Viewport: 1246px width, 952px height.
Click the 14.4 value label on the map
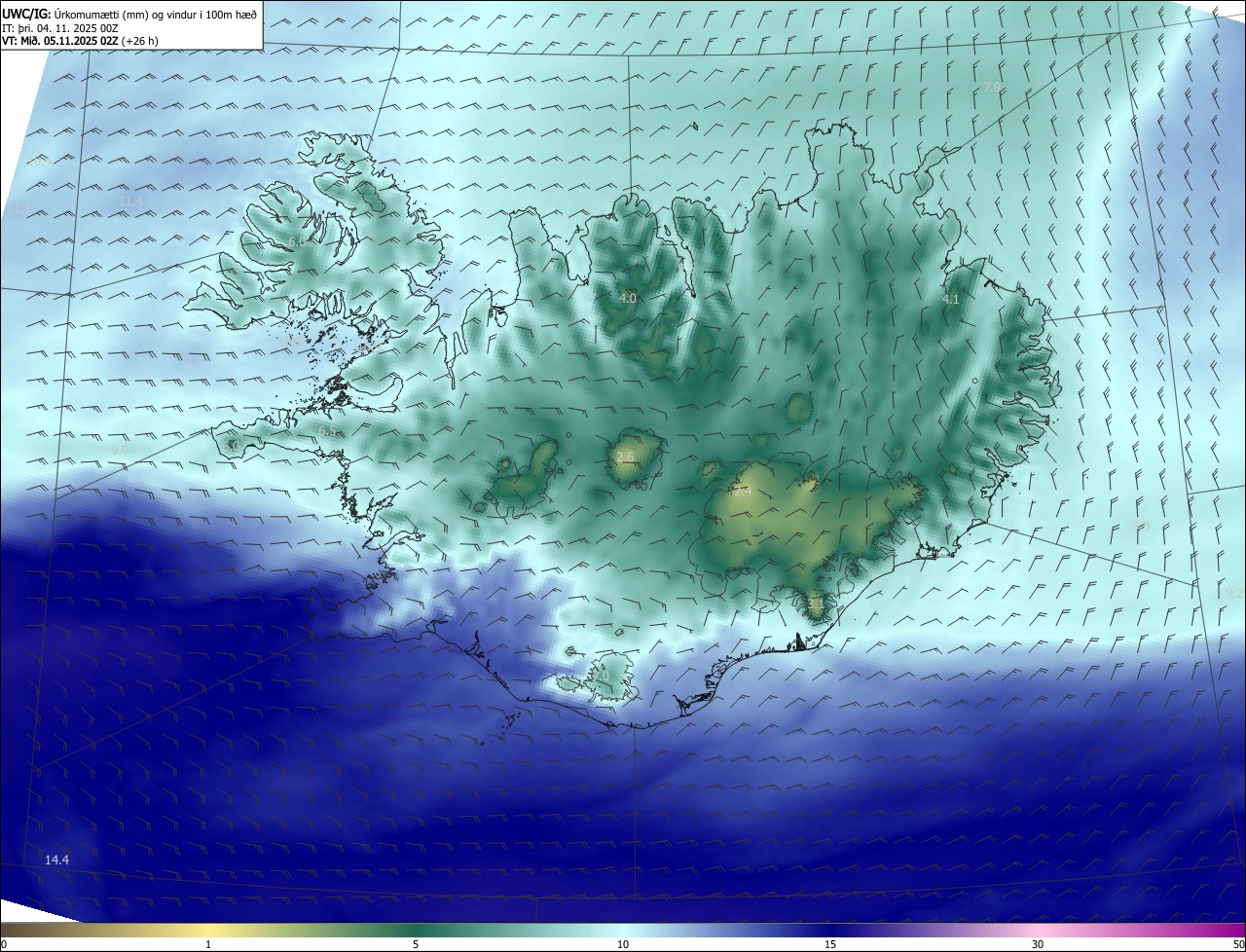point(57,860)
